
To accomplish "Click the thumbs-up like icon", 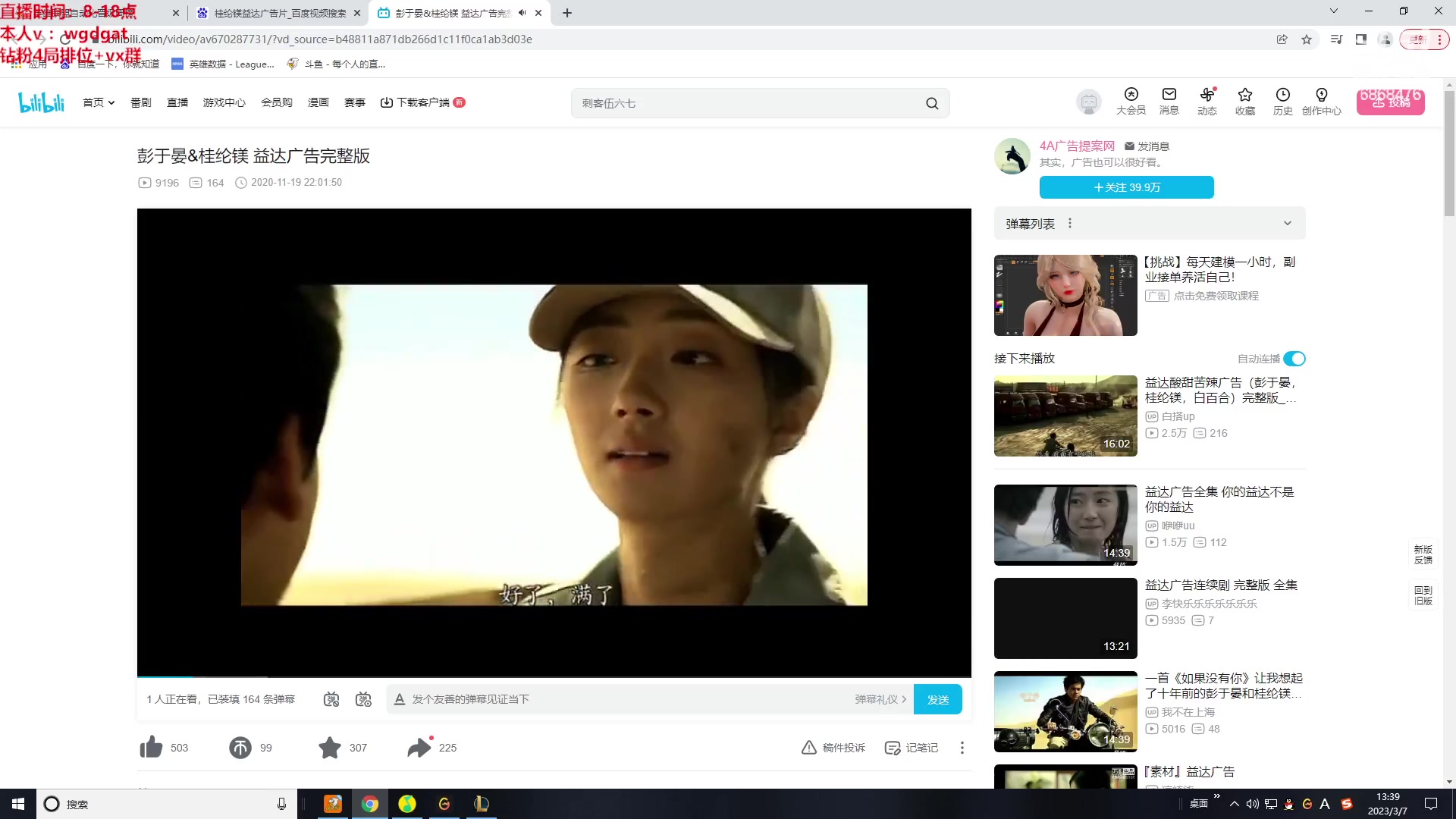I will pos(151,748).
